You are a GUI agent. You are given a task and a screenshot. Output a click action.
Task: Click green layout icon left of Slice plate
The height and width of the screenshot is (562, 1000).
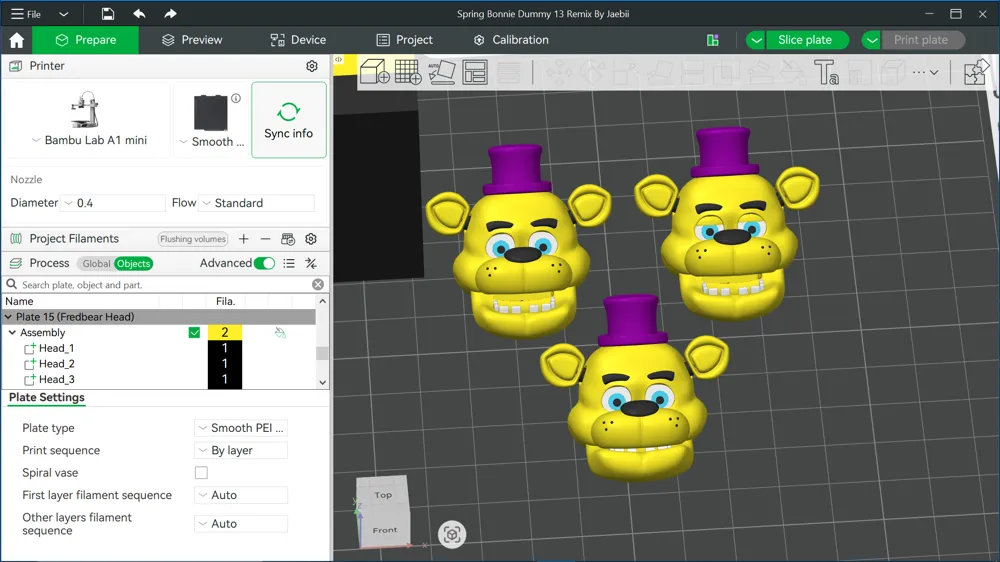click(x=713, y=40)
